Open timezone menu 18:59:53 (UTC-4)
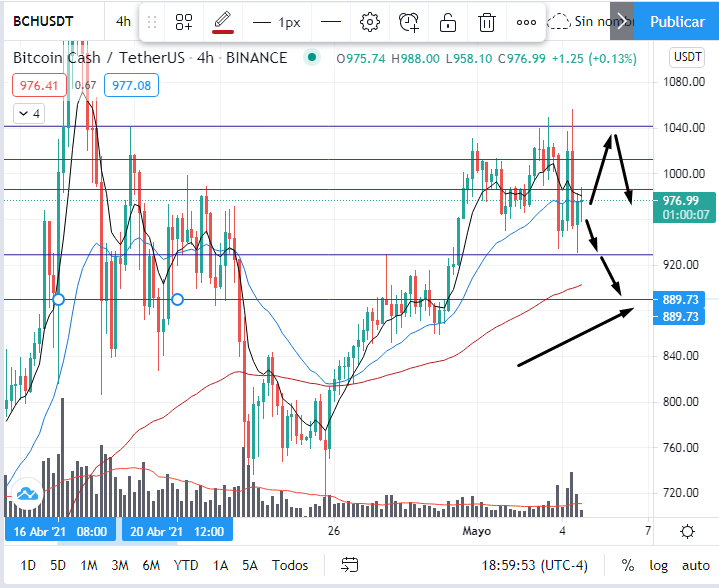Image resolution: width=719 pixels, height=588 pixels. (x=534, y=565)
